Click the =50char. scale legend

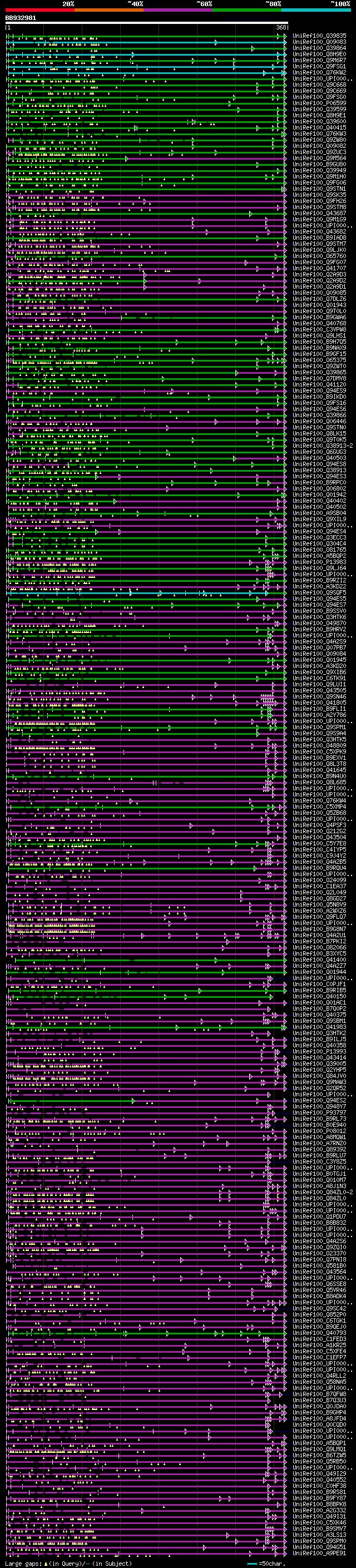point(268,1564)
